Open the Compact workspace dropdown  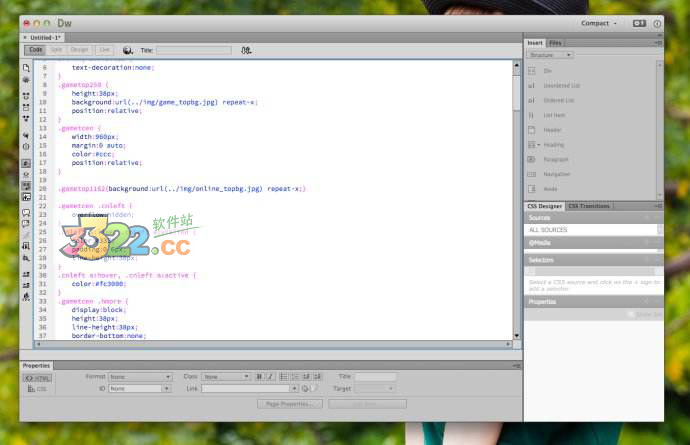coord(600,22)
